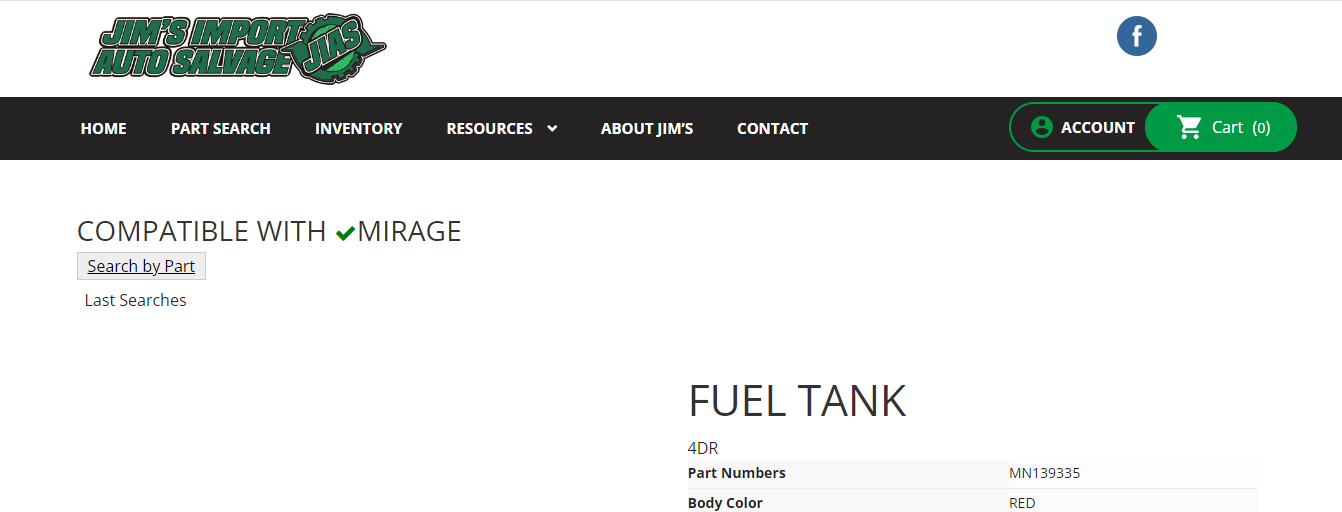Click the Body Color row label
1342x512 pixels.
click(x=725, y=503)
